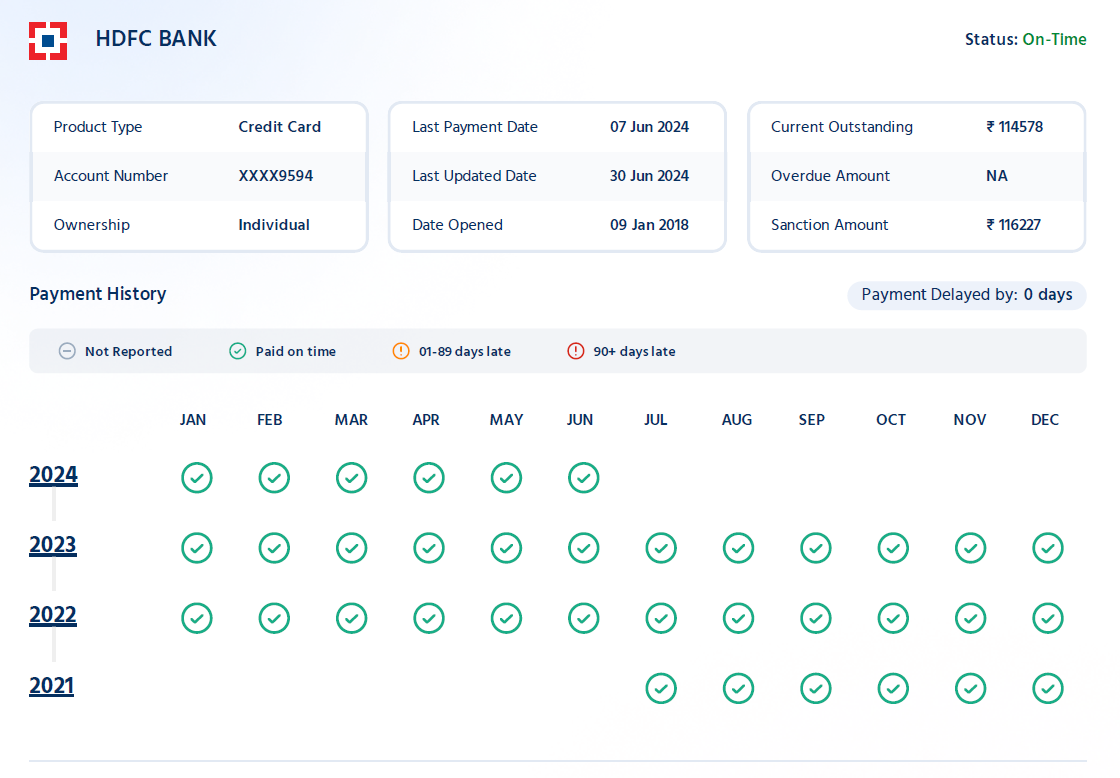Select the January 2024 paid-on-time checkmark
Viewport: 1120px width, 778px height.
pos(196,478)
